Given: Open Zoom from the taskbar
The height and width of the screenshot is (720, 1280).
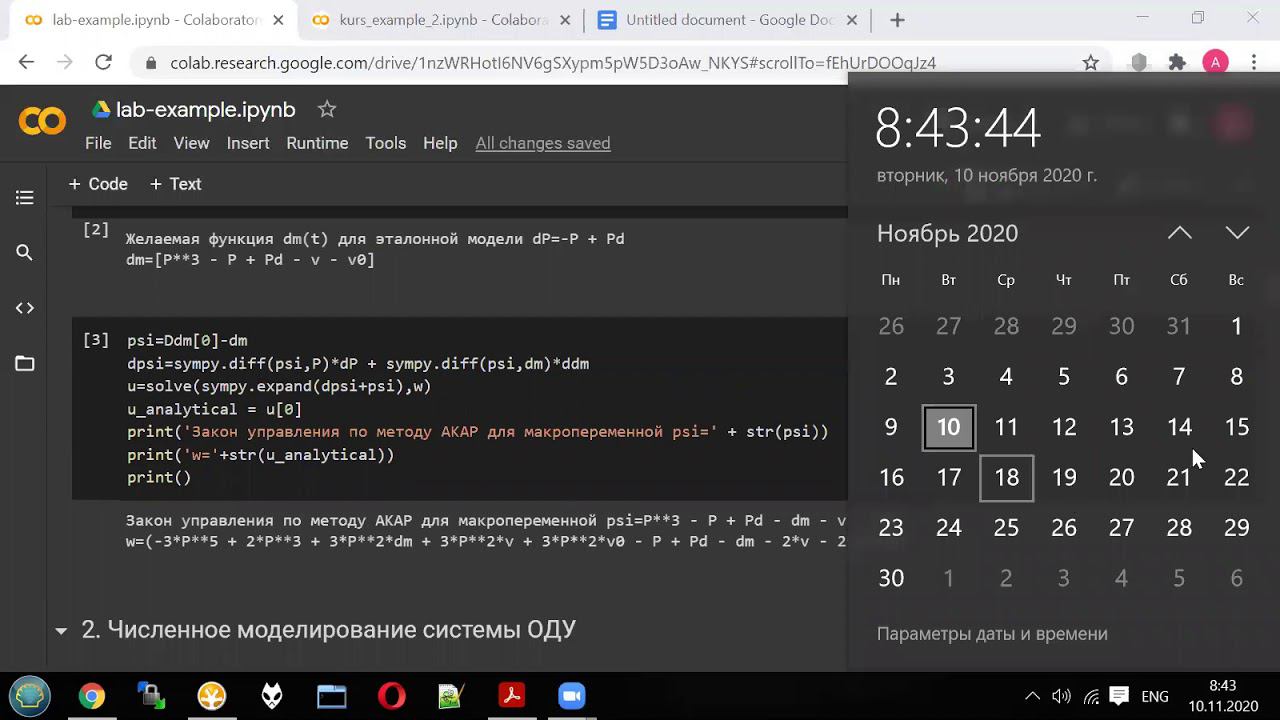Looking at the screenshot, I should [x=572, y=696].
